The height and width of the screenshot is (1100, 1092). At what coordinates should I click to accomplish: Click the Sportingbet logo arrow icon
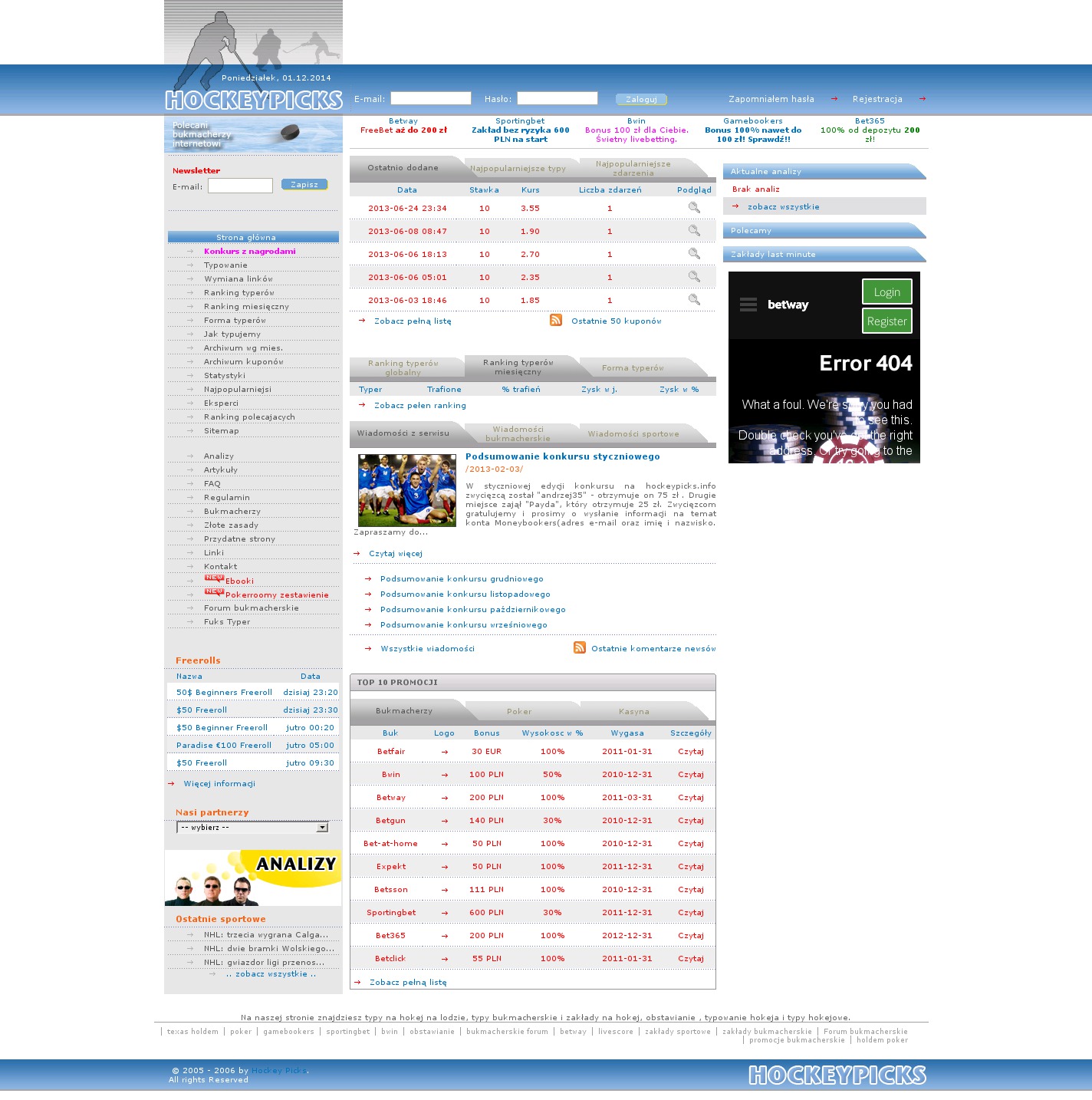(445, 913)
